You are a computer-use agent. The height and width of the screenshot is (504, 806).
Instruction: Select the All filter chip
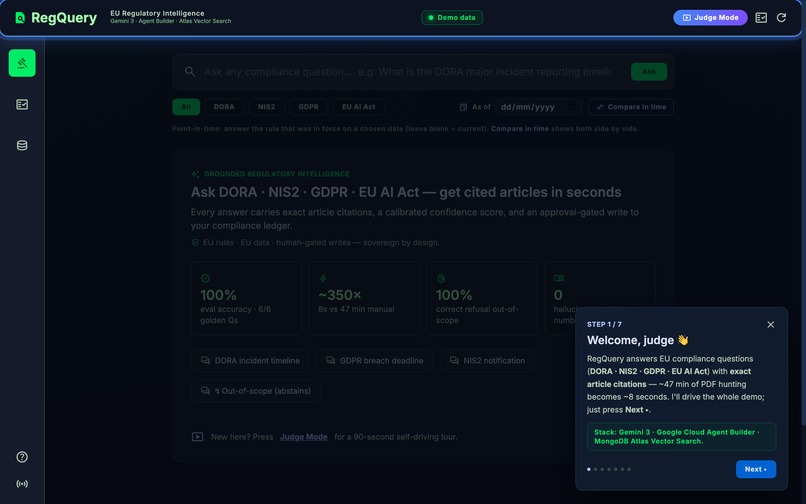click(x=186, y=107)
